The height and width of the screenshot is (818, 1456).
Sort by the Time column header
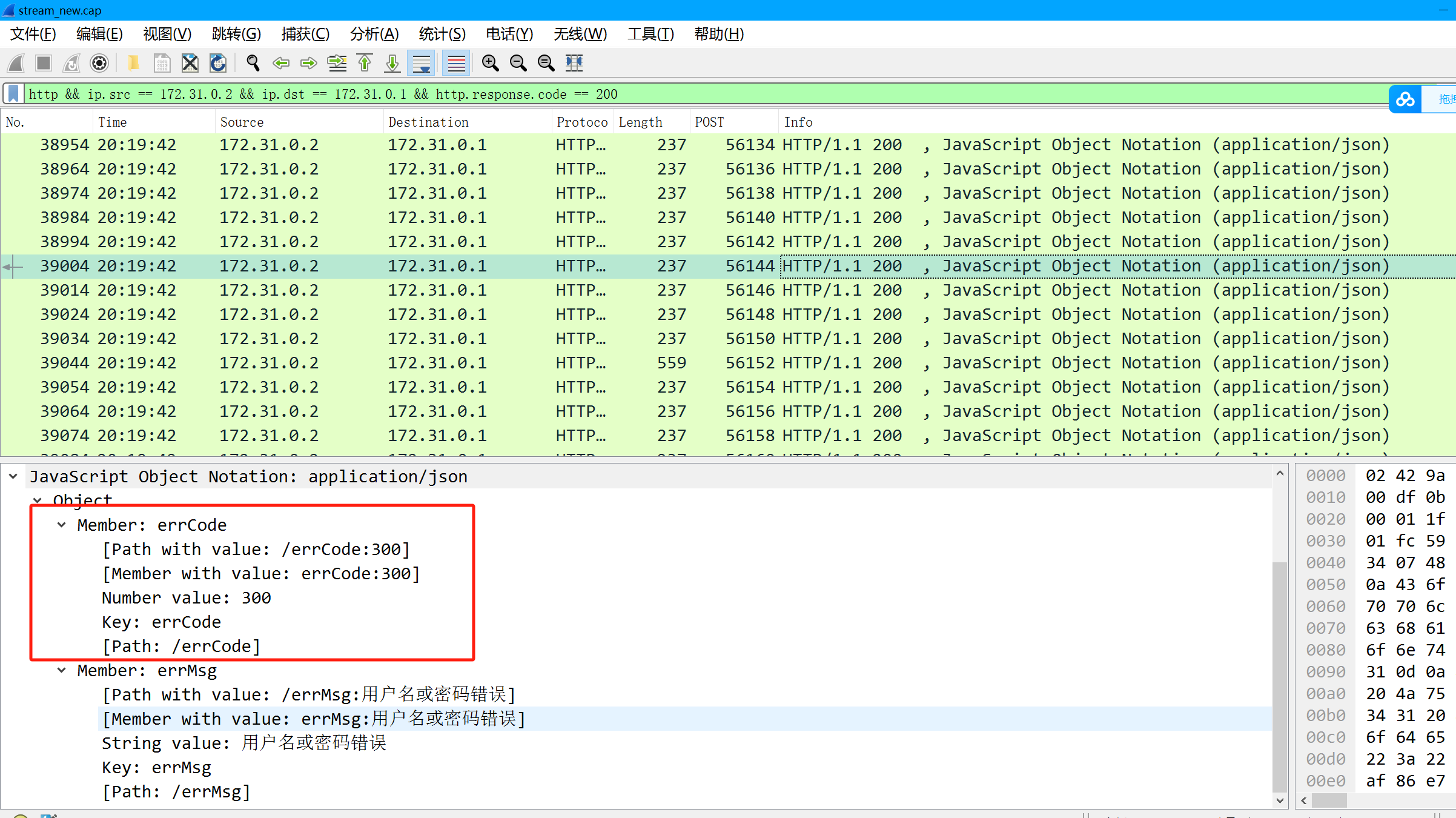click(x=154, y=122)
